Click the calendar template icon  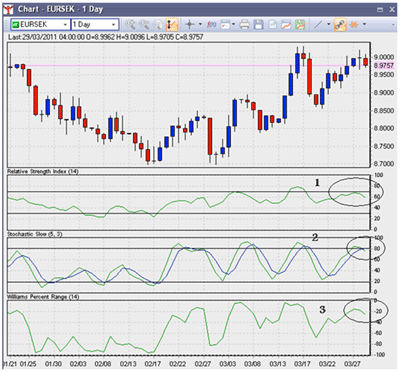coord(225,25)
